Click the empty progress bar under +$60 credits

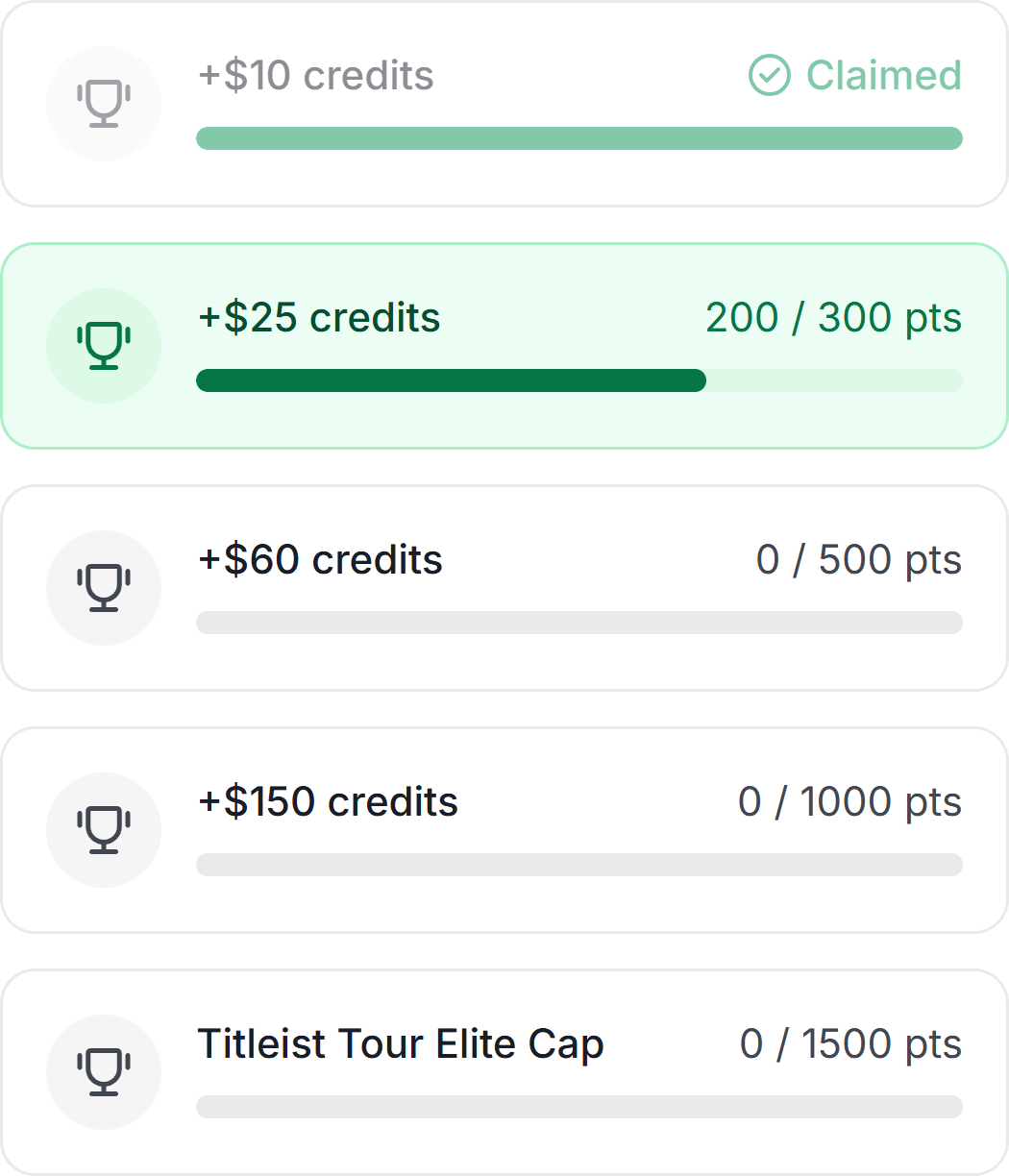point(578,623)
